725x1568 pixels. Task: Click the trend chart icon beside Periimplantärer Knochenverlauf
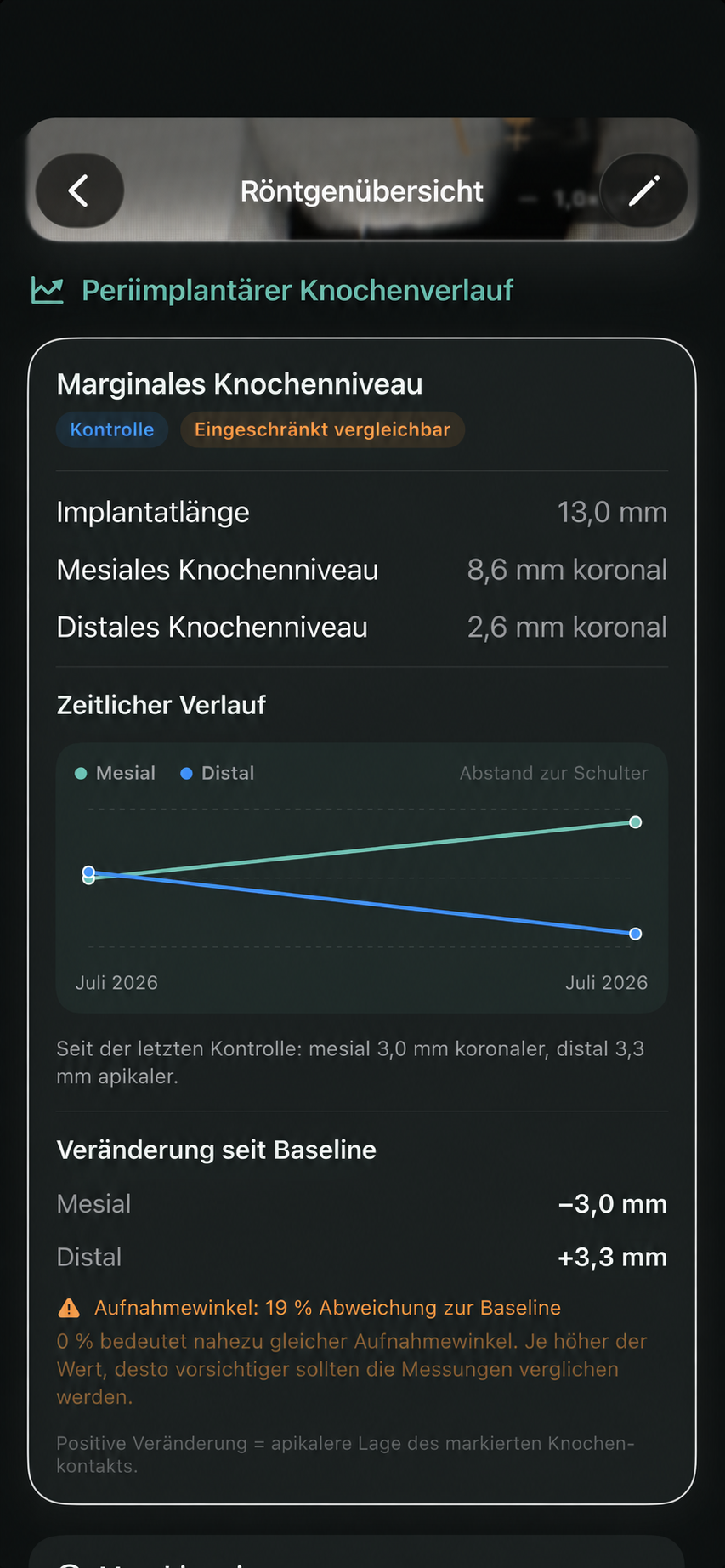(x=48, y=290)
